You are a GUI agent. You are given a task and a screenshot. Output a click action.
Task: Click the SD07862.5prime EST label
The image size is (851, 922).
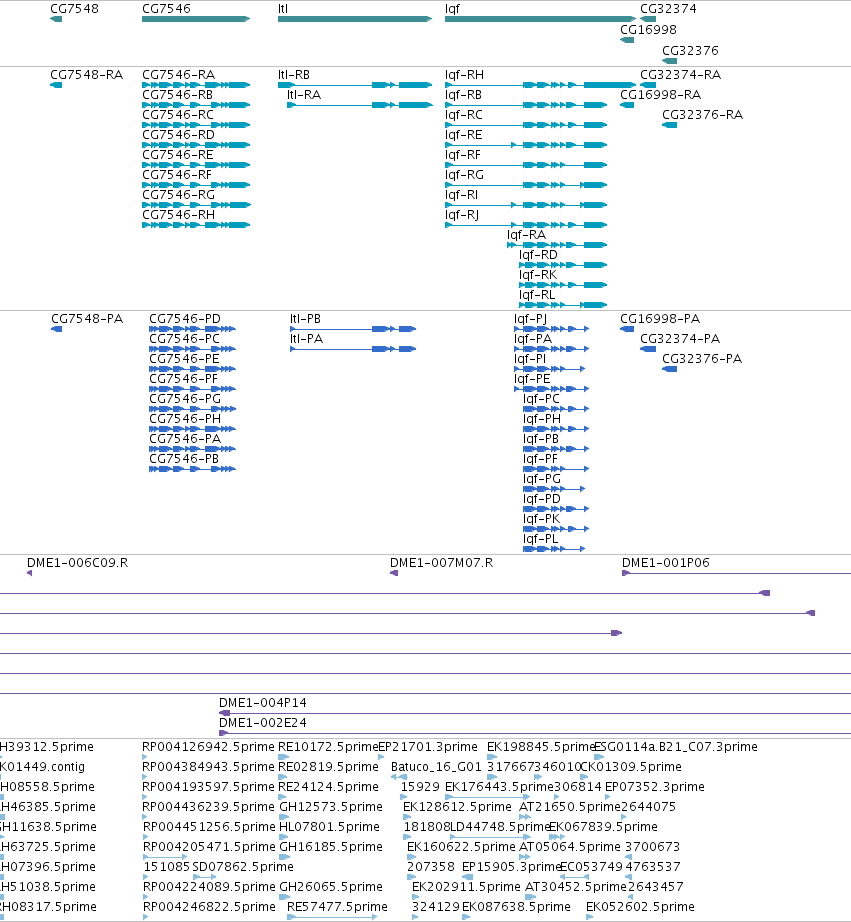point(242,867)
